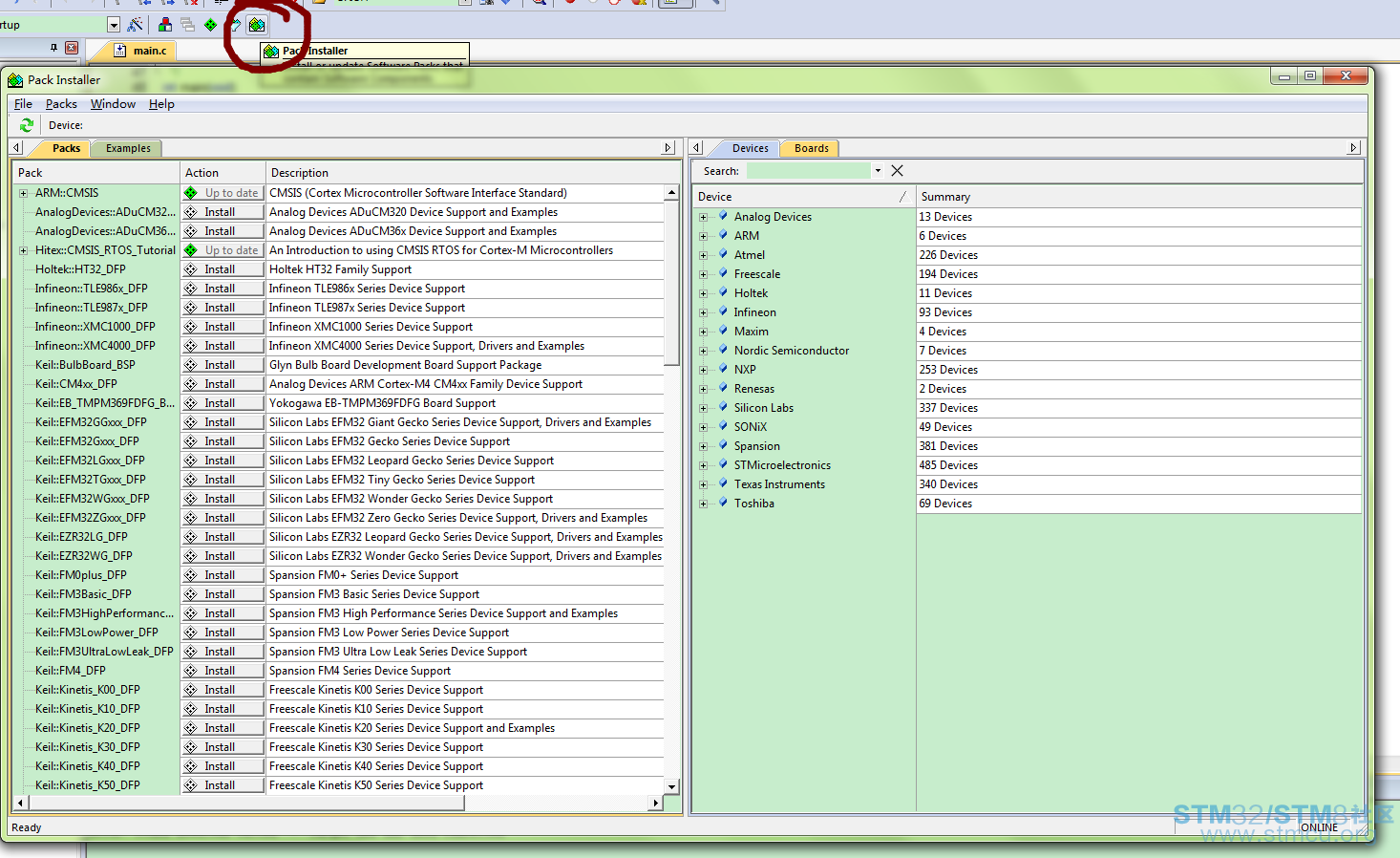
Task: Install the Keil::Kinetis_K20_DFP pack
Action: click(x=223, y=728)
